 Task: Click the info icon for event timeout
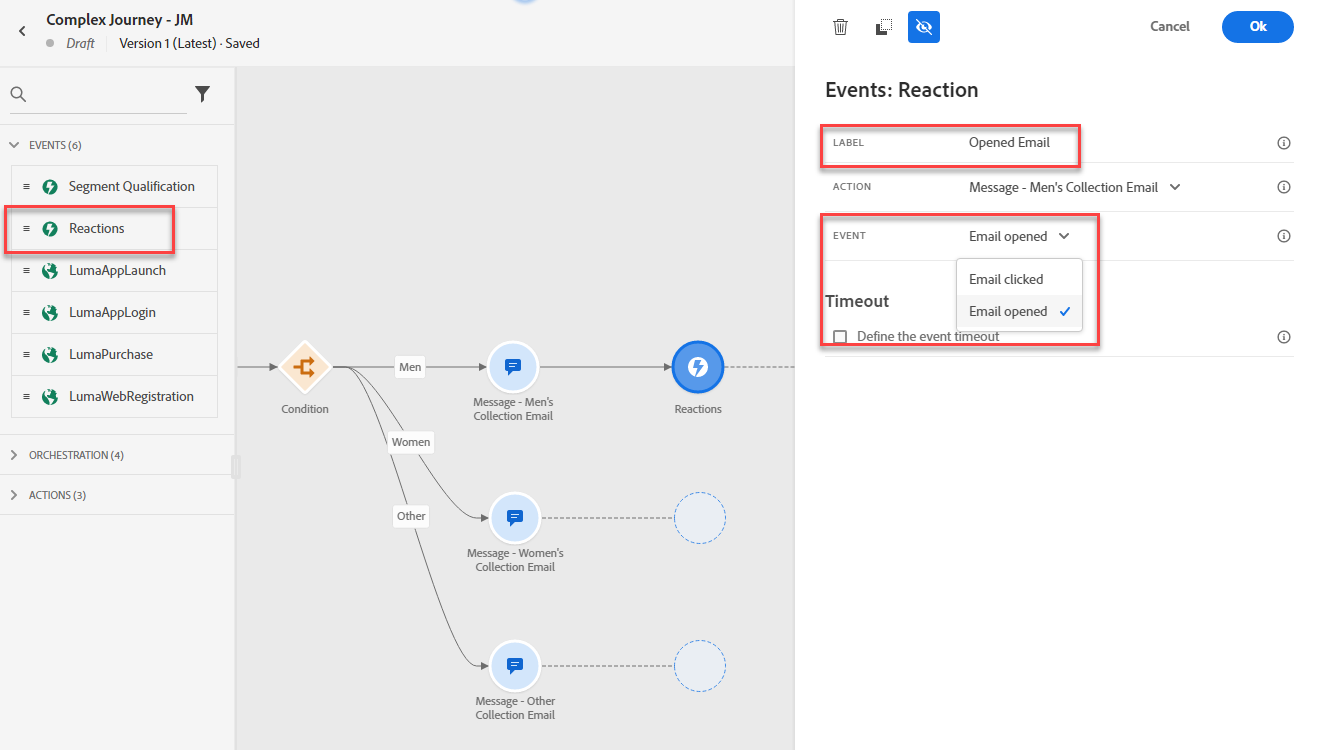pos(1284,337)
